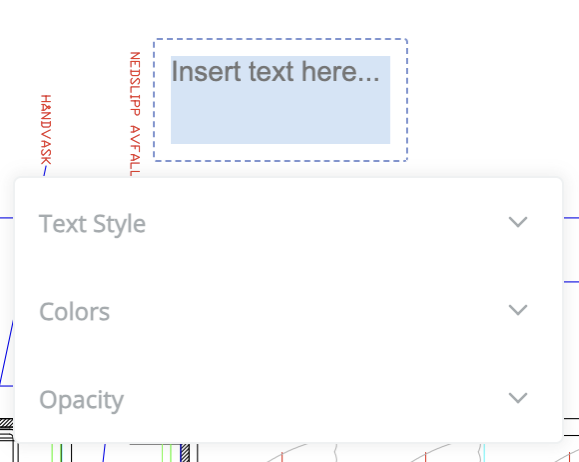Open the Colors label row
The width and height of the screenshot is (579, 462).
(288, 311)
